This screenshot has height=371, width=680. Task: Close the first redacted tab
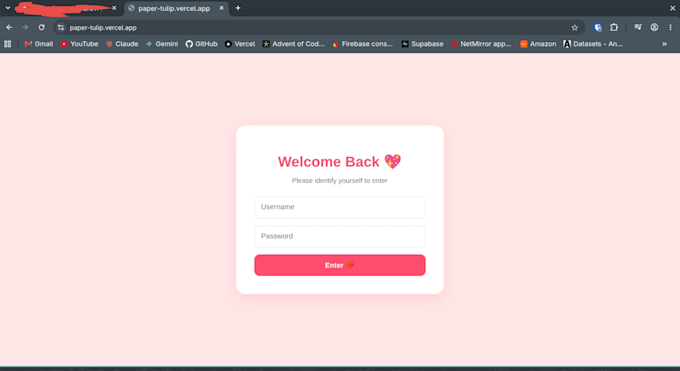click(114, 8)
